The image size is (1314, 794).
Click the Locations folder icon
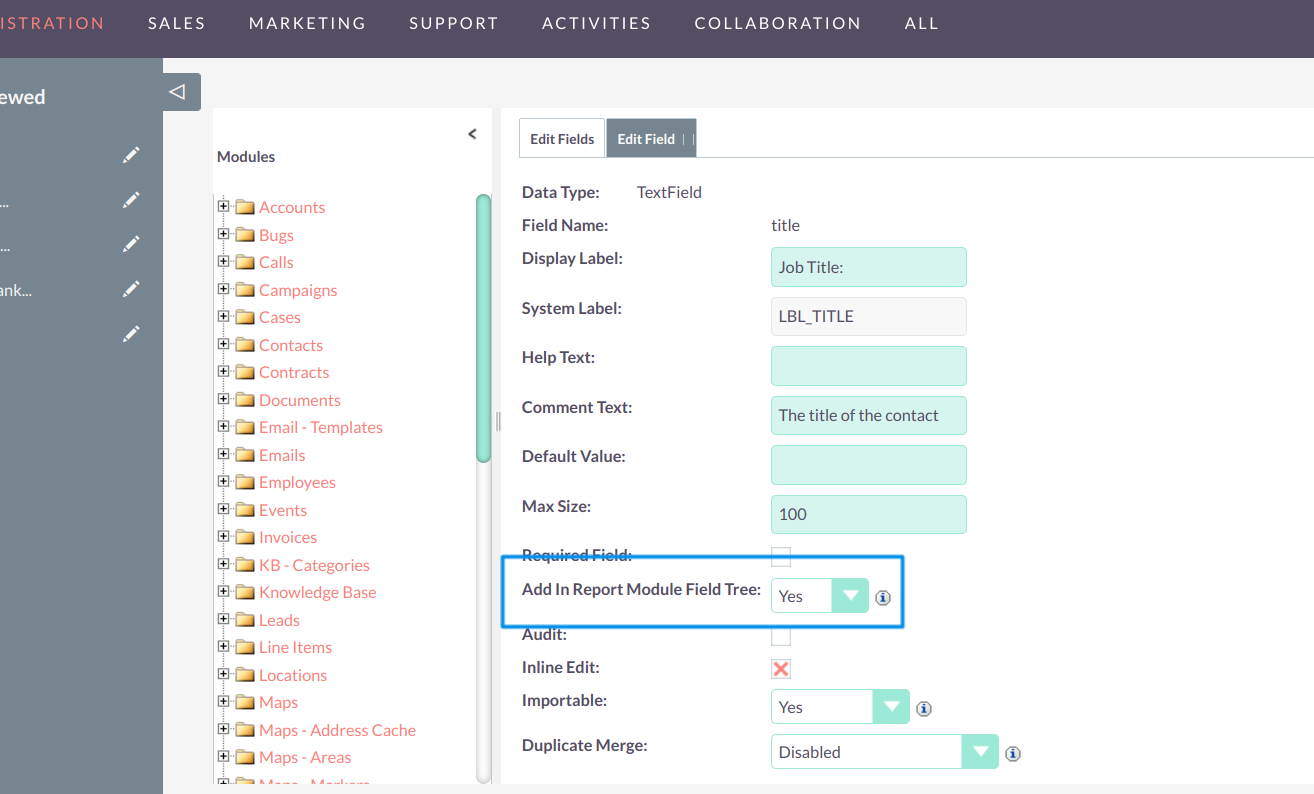click(245, 675)
